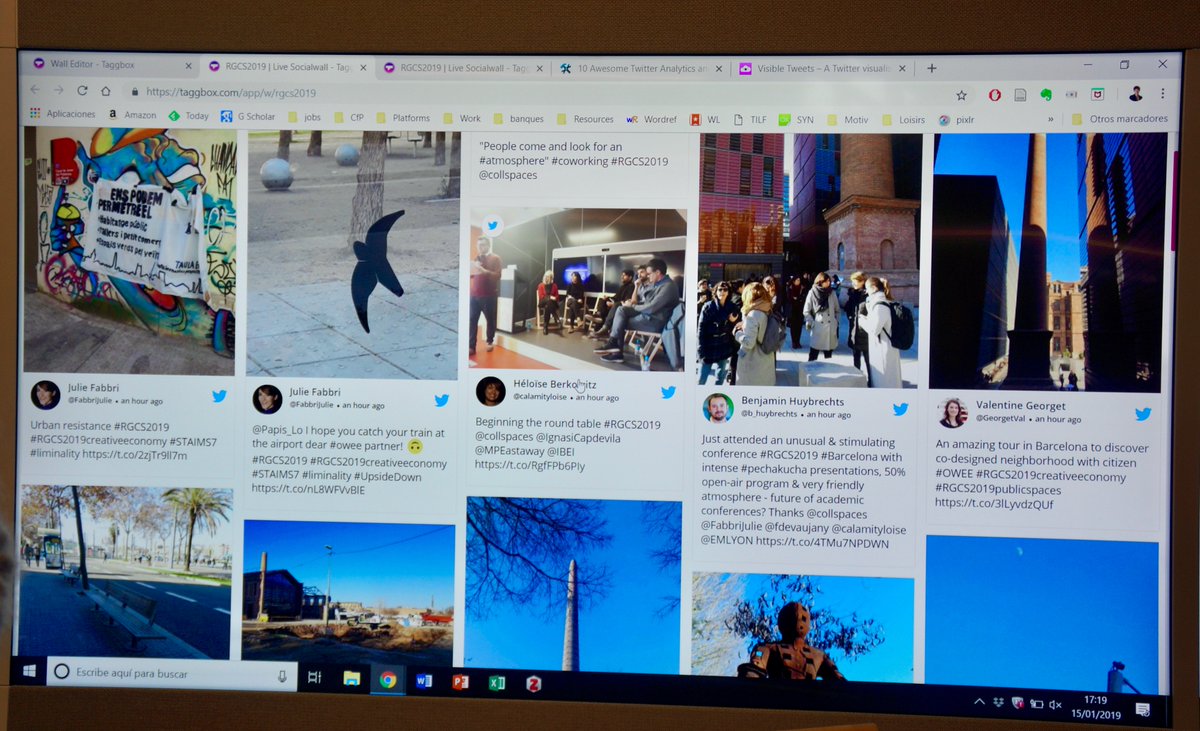Switch to the Wall Editor - Taggbox tab
This screenshot has width=1200, height=731.
click(110, 65)
